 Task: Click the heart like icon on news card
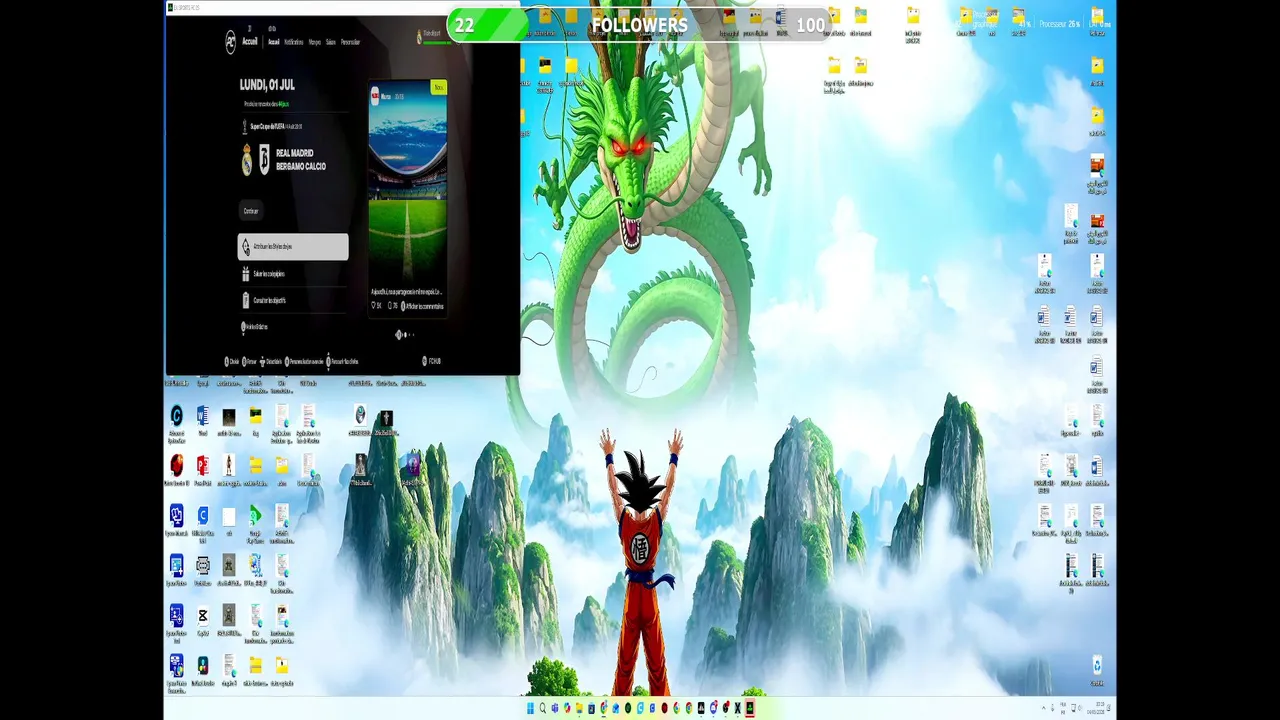pyautogui.click(x=373, y=306)
